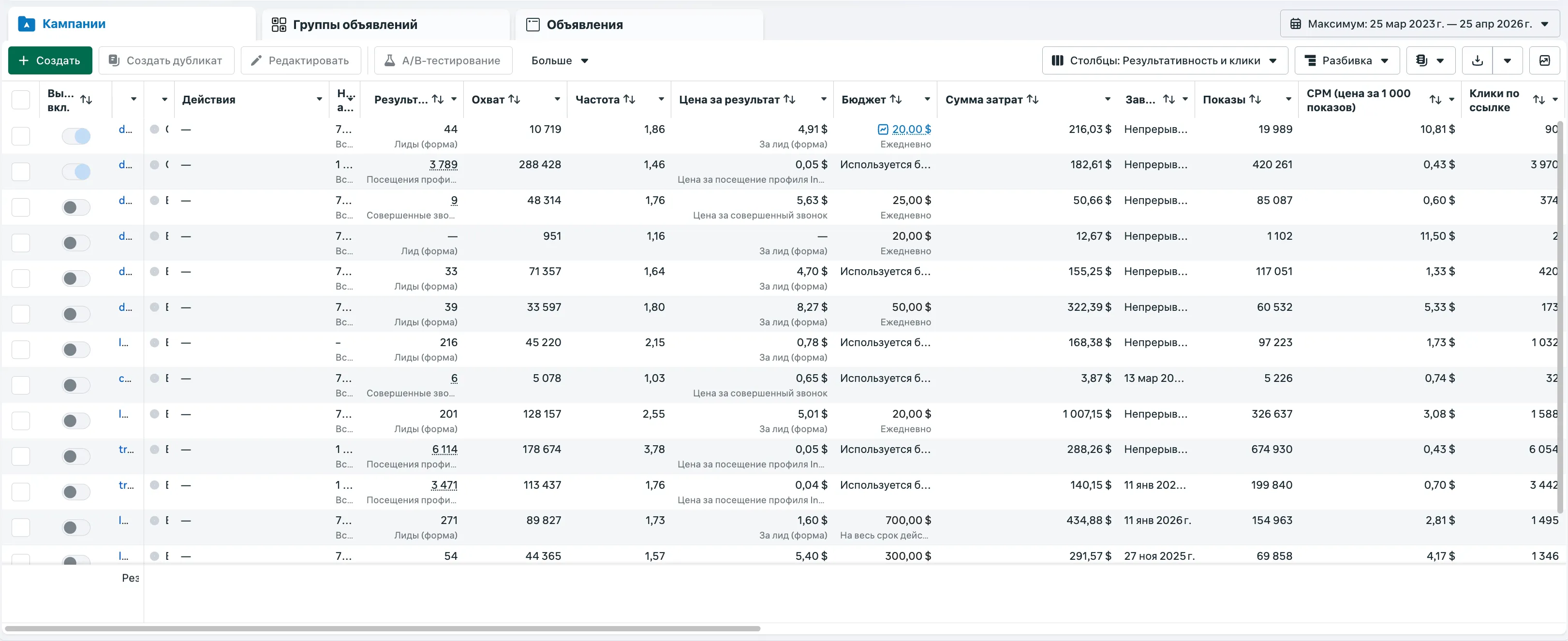Screen dimensions: 1568x641
Task: Switch to Группы объявлений tab
Action: tap(386, 25)
